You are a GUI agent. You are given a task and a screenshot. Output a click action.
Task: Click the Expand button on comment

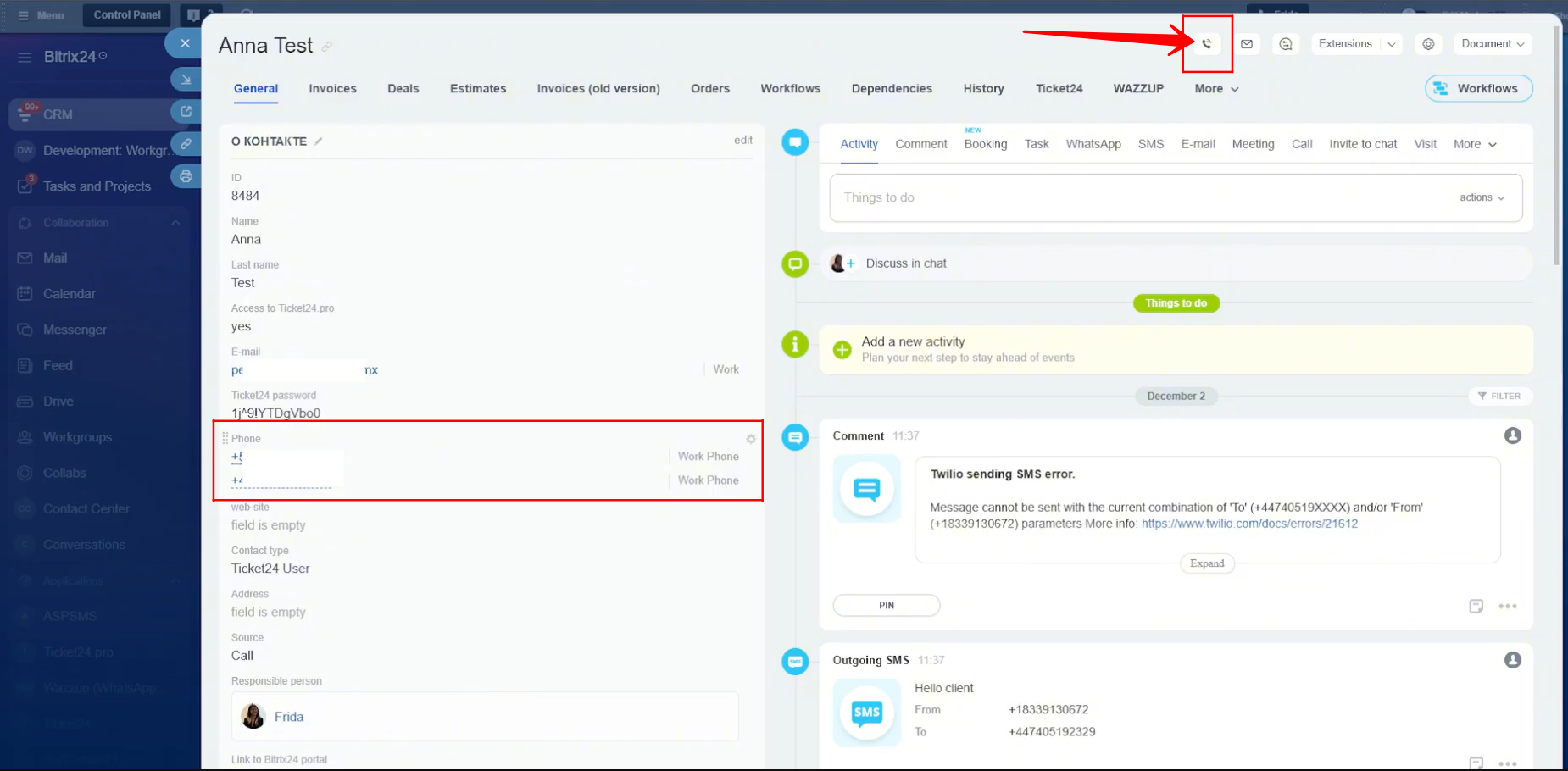point(1207,563)
